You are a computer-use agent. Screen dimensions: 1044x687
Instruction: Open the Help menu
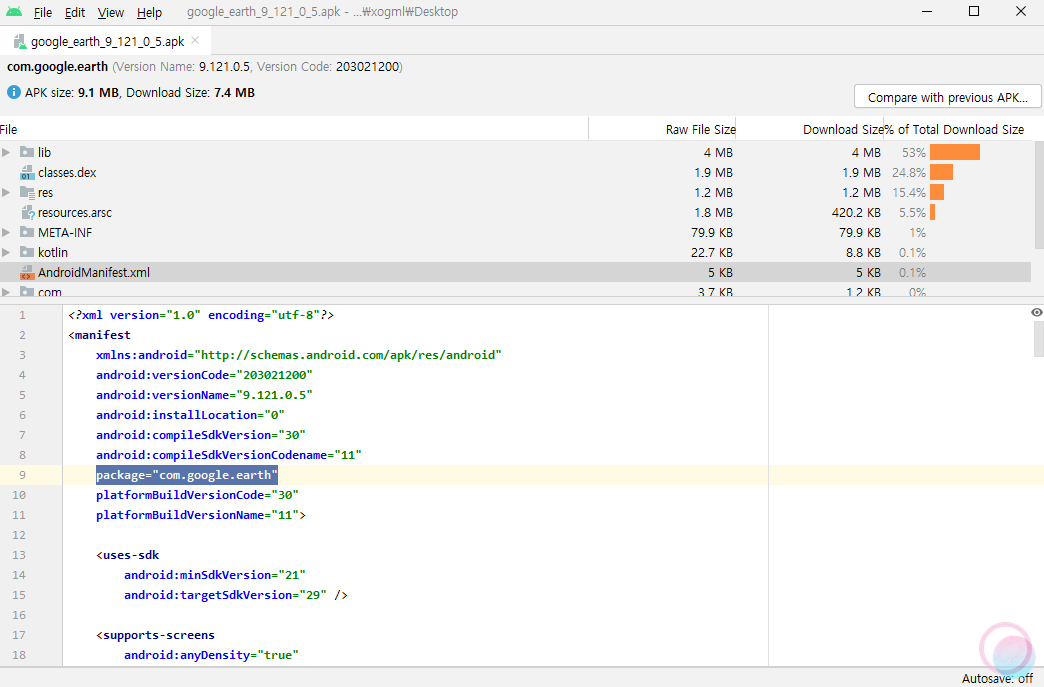149,12
